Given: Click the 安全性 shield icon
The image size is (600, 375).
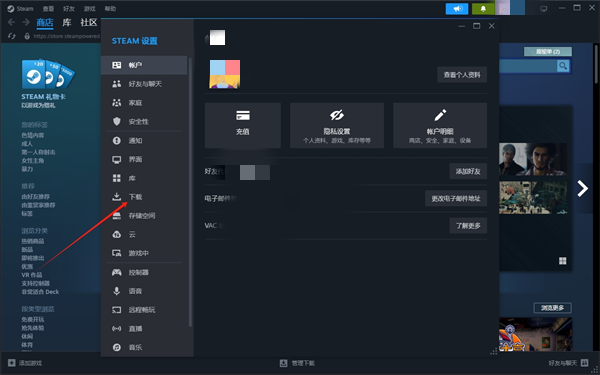Looking at the screenshot, I should (x=116, y=121).
